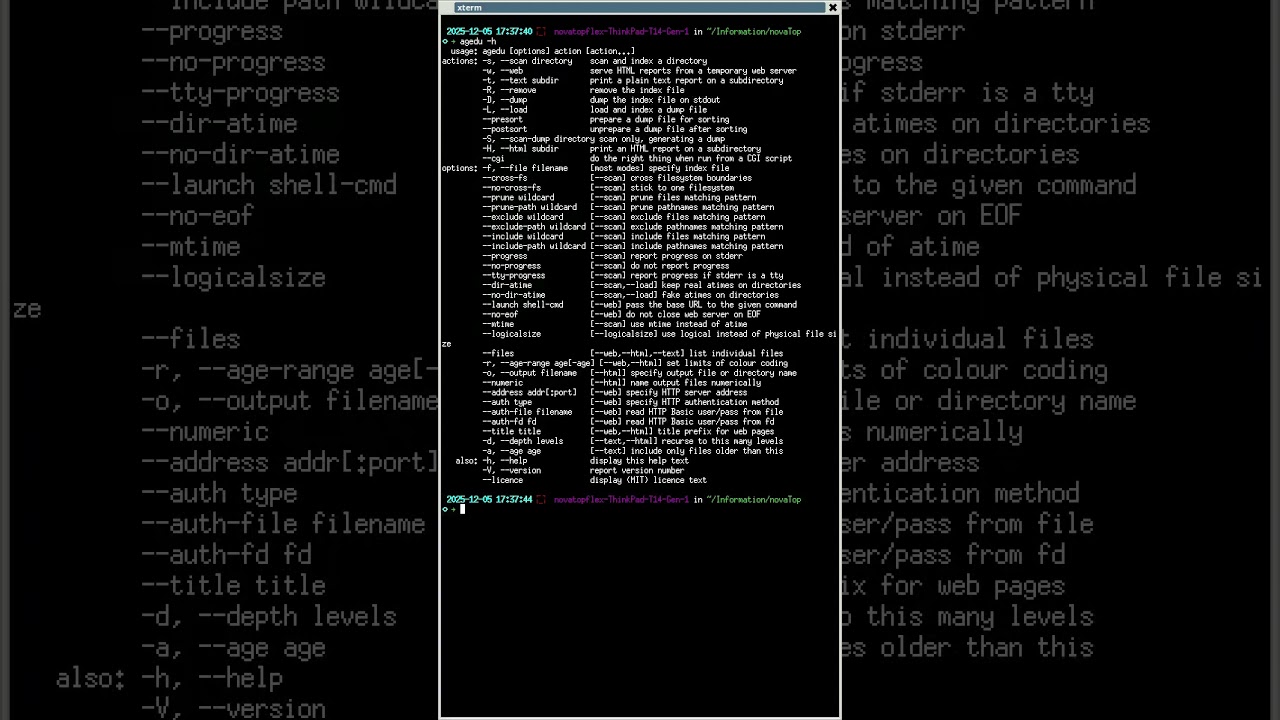Click '-V, --version' in the small xterm window

[x=511, y=470]
